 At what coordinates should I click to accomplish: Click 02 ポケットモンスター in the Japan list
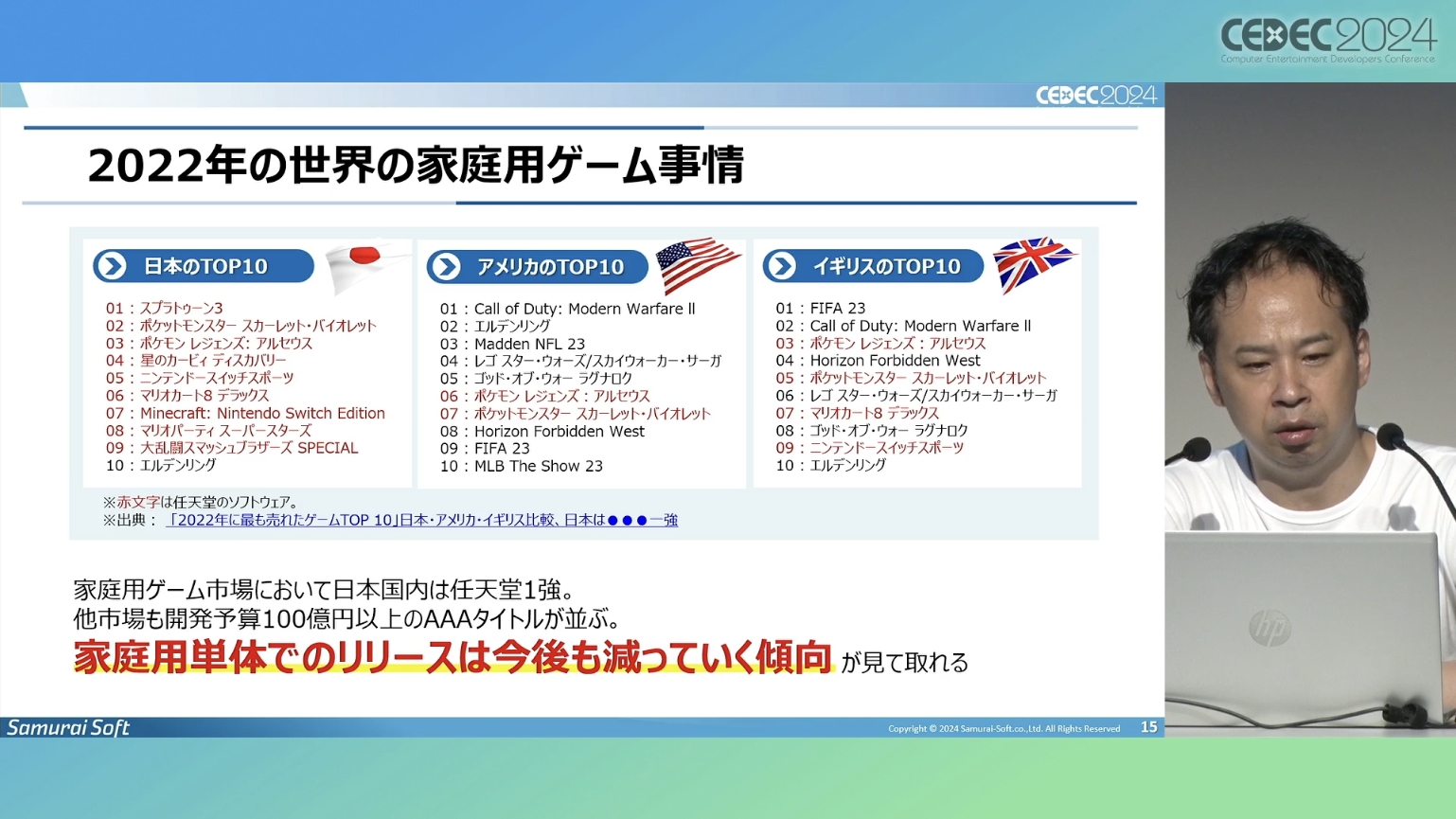coord(240,326)
